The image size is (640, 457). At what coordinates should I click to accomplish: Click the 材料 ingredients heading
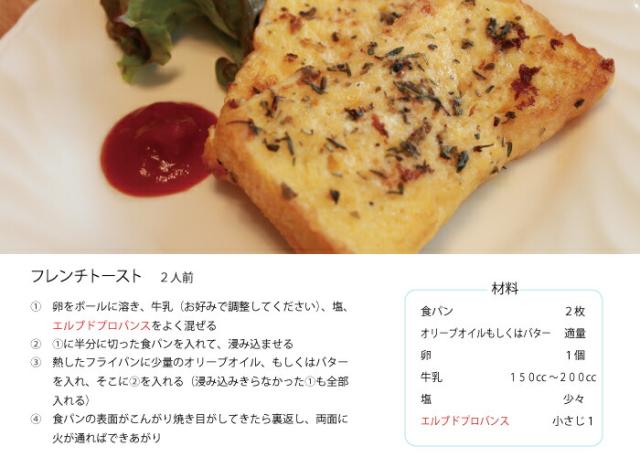(505, 288)
